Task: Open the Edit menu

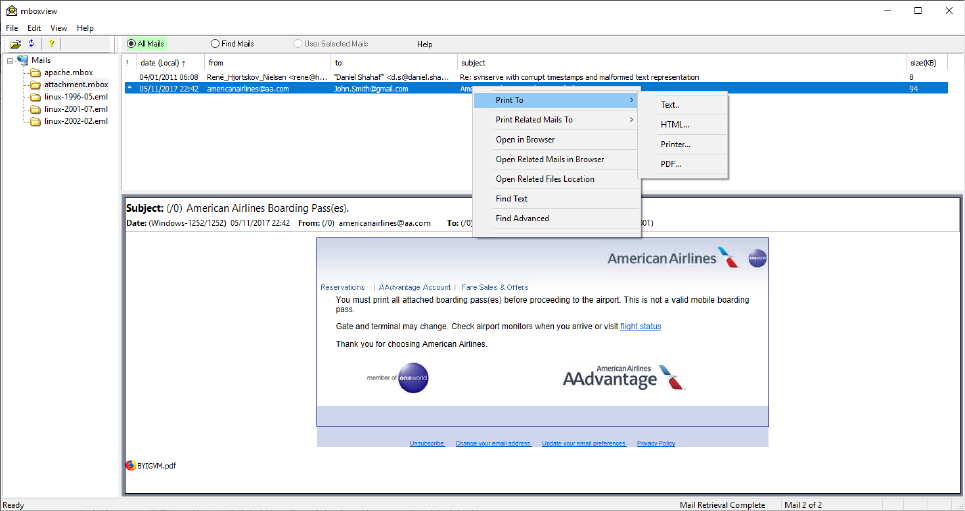Action: [34, 28]
